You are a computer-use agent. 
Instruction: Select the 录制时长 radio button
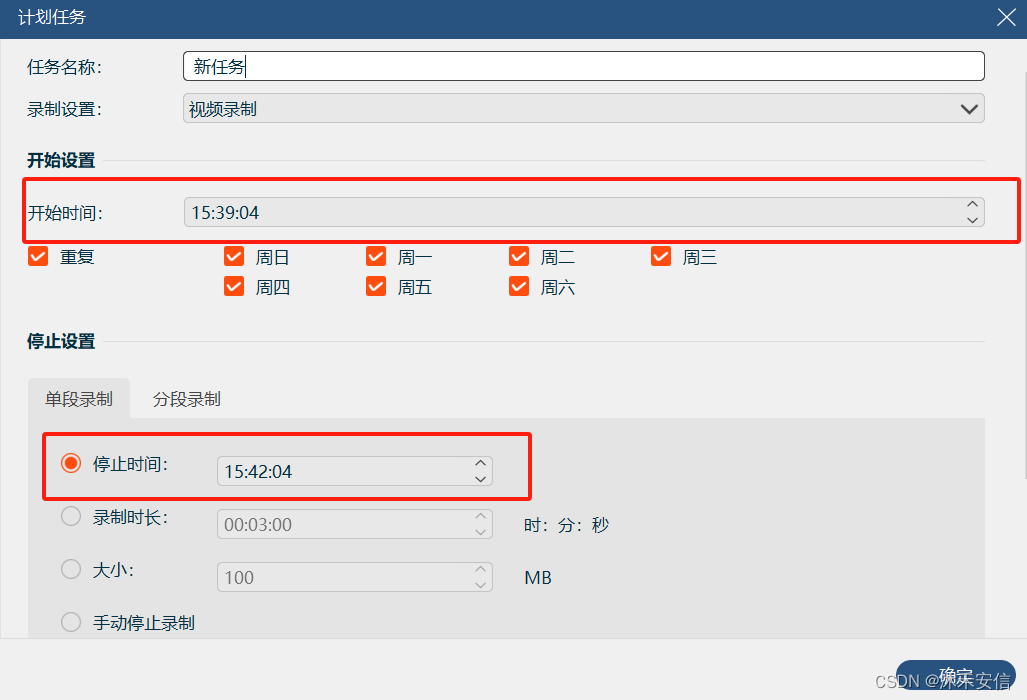click(71, 517)
